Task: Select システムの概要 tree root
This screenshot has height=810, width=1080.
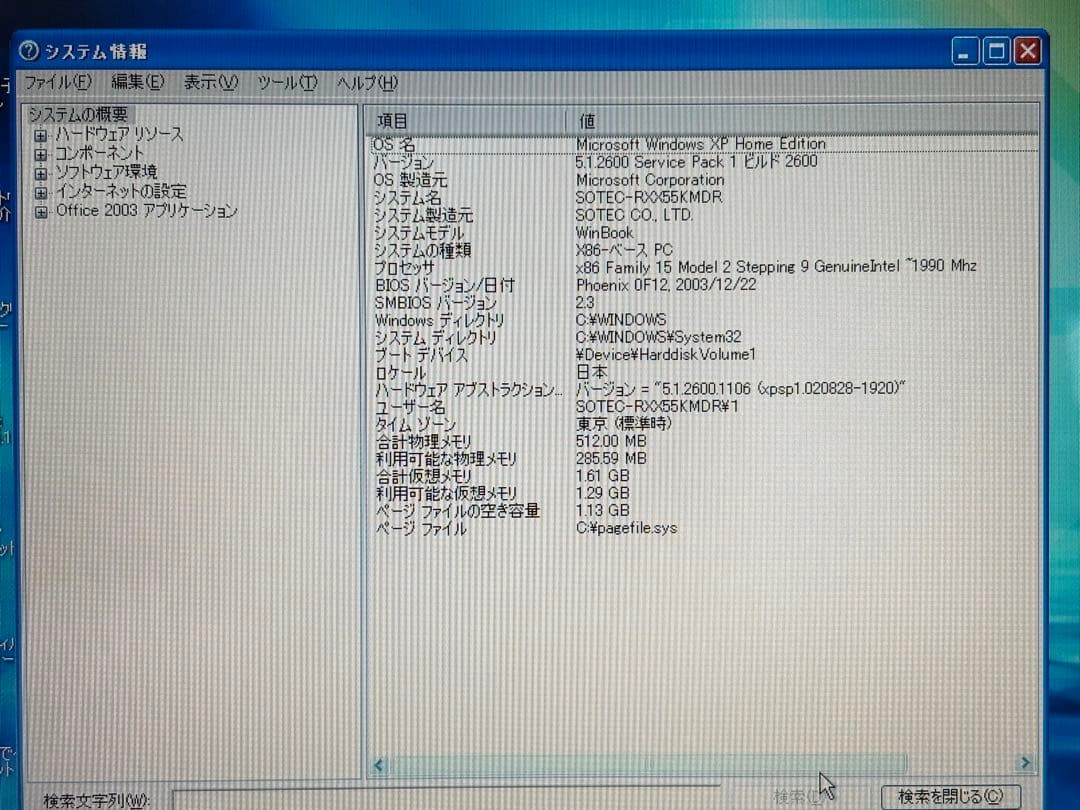Action: 78,114
